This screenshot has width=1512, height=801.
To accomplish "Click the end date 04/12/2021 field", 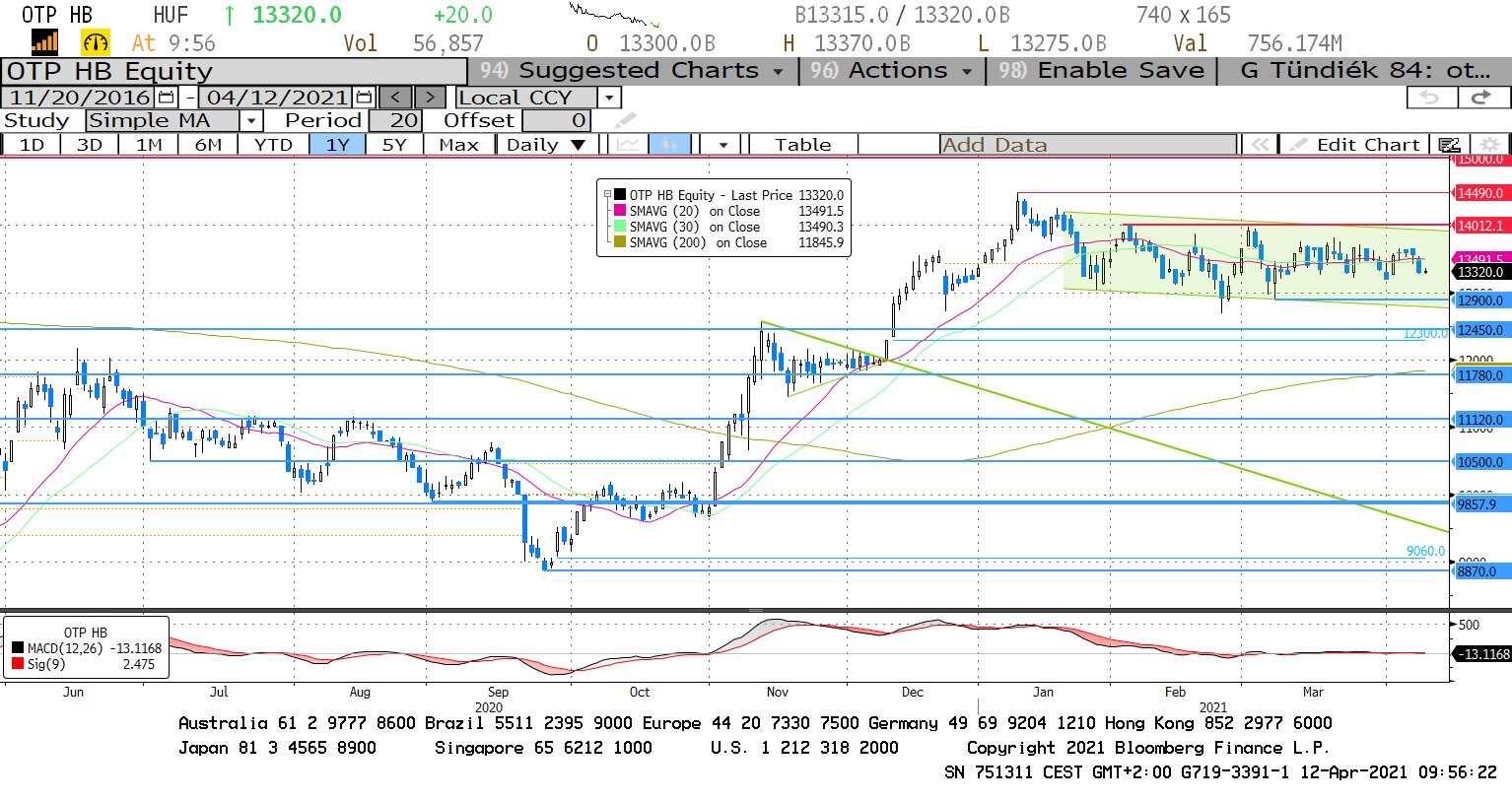I will [x=277, y=98].
